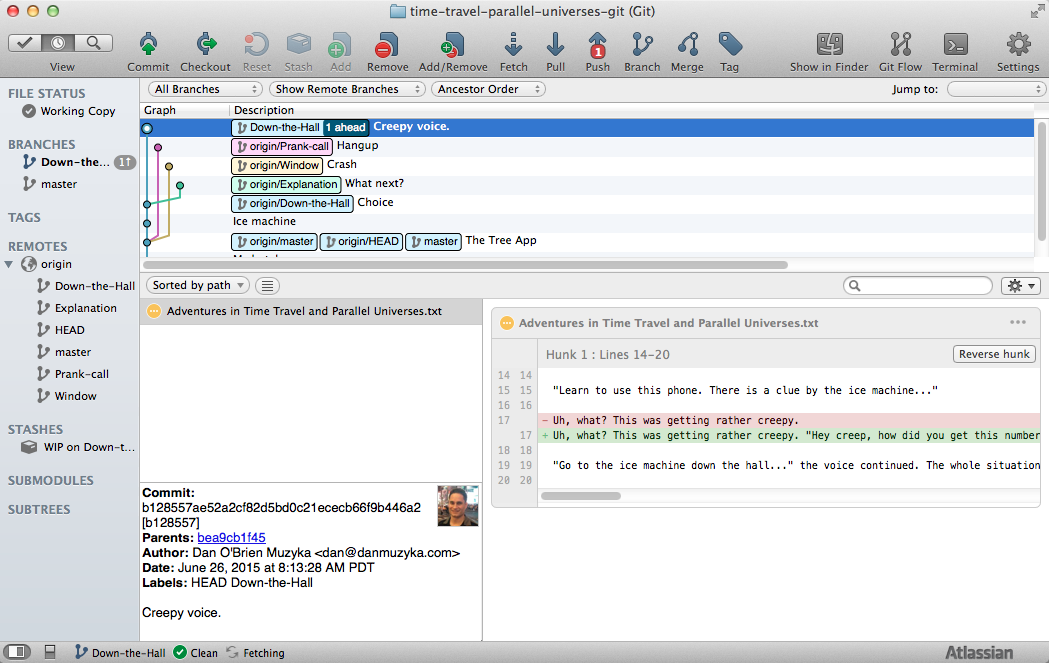Image resolution: width=1049 pixels, height=663 pixels.
Task: Toggle the file list view mode button
Action: click(x=268, y=286)
